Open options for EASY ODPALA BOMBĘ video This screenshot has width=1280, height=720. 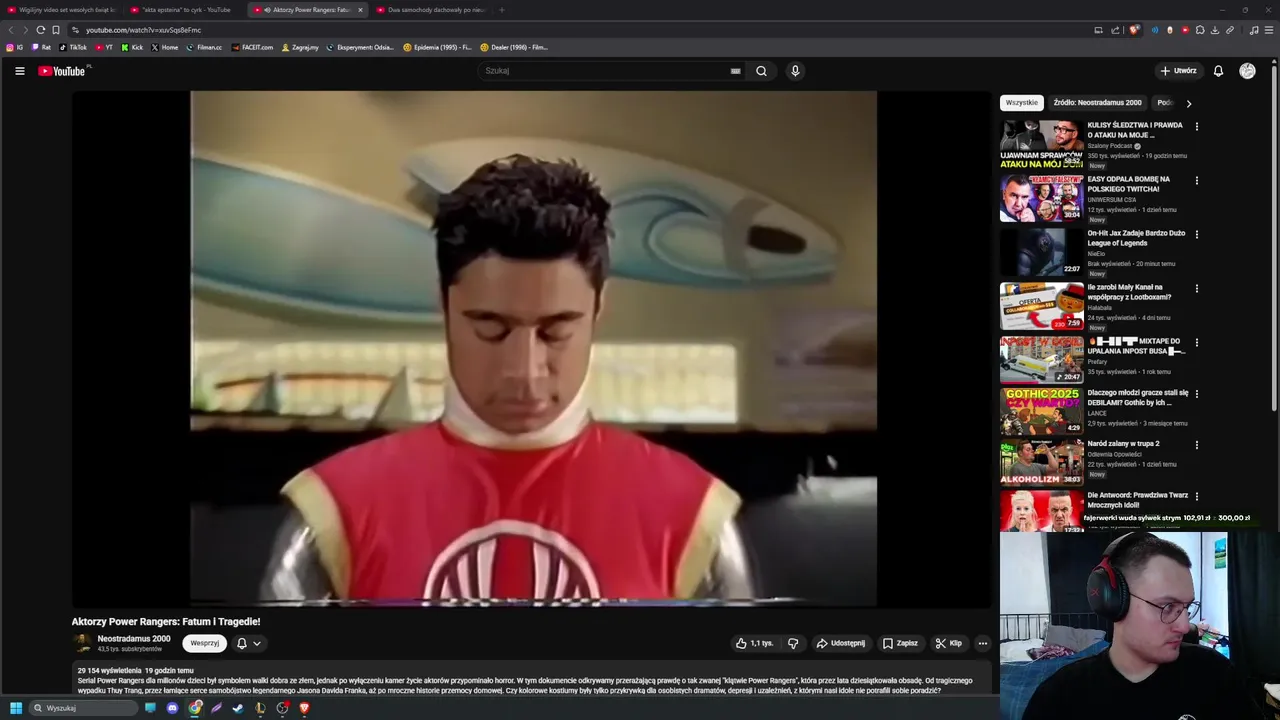[x=1196, y=180]
